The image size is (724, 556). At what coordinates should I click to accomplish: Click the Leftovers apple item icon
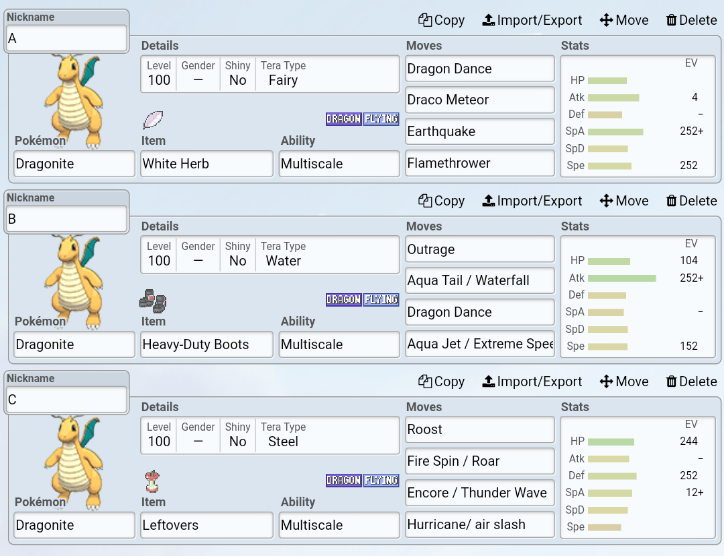point(152,481)
